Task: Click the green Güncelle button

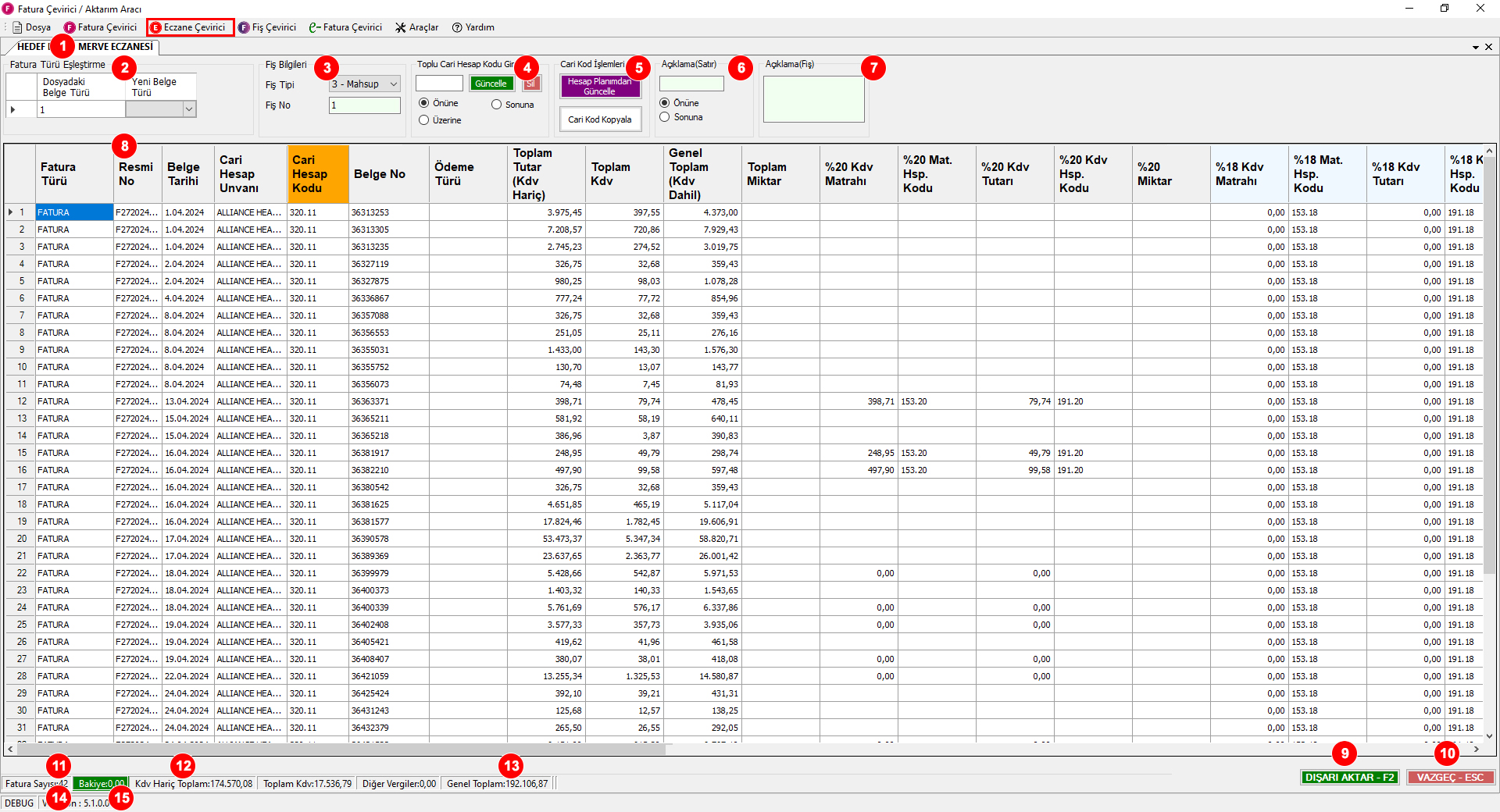Action: [491, 84]
